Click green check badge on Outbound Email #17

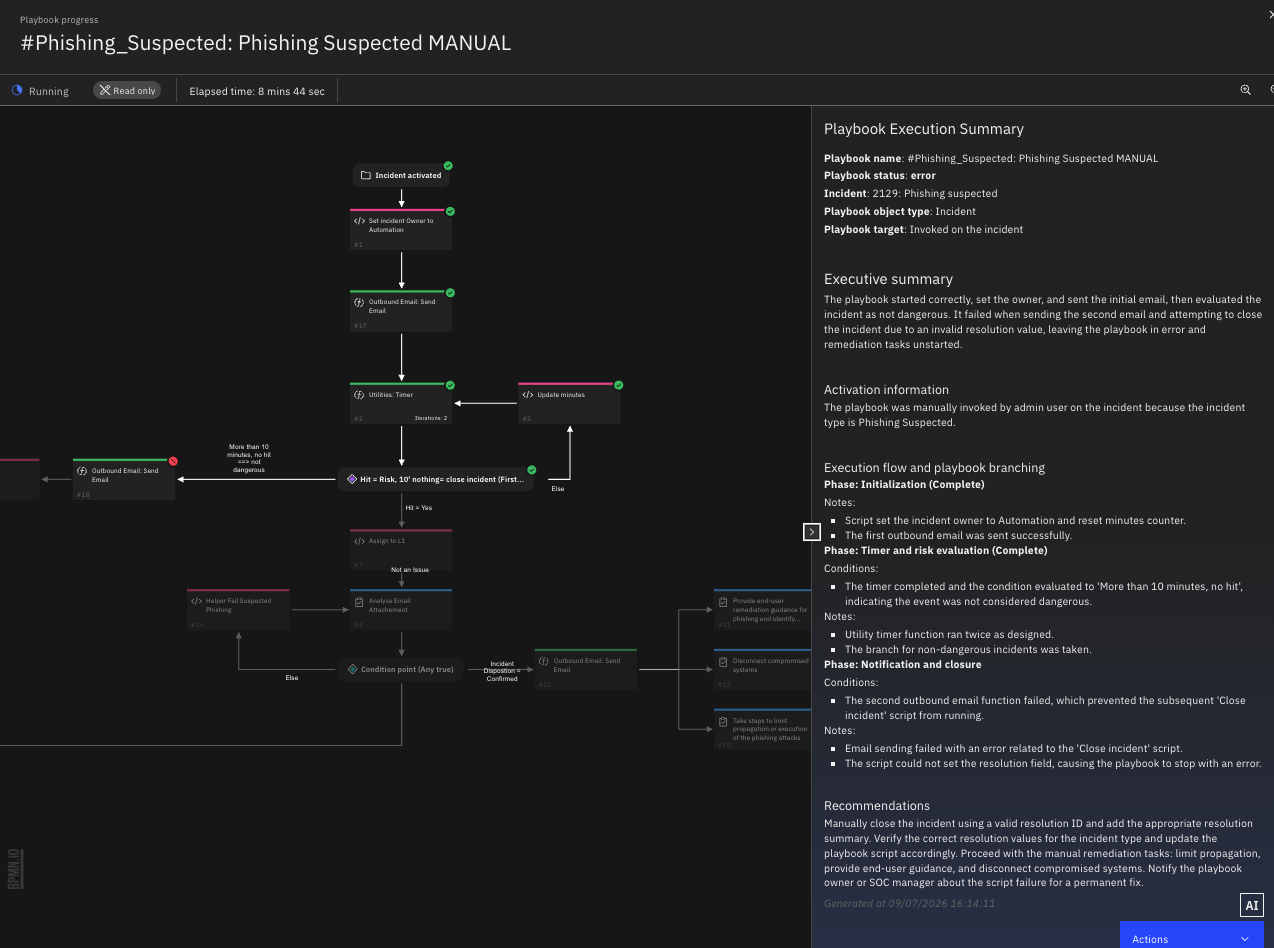[x=450, y=292]
